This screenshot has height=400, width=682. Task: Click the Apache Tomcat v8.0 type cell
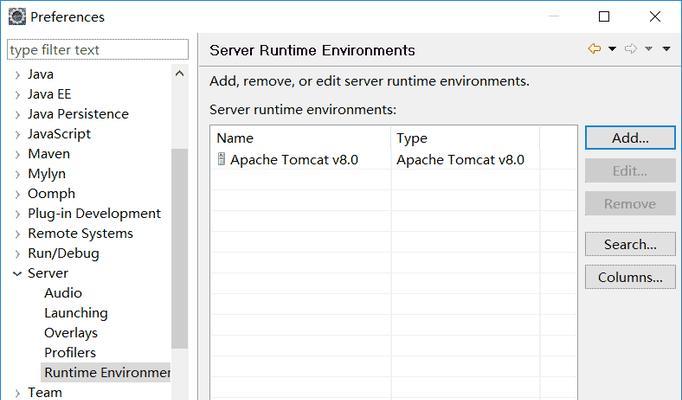pos(460,160)
